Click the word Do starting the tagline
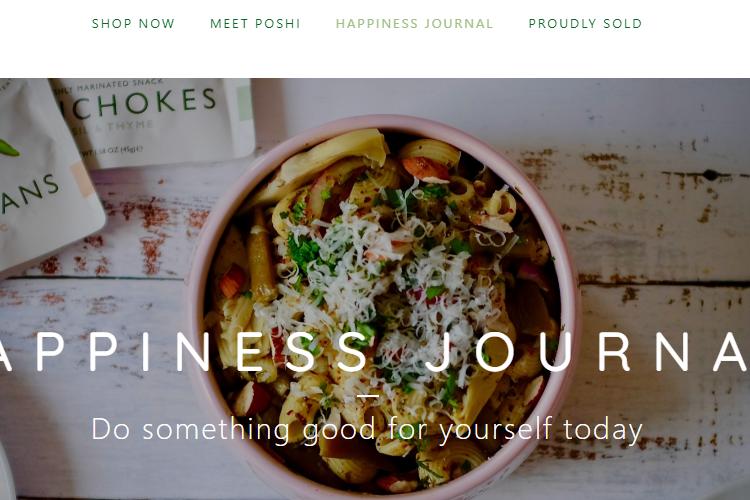The height and width of the screenshot is (500, 750). tap(110, 429)
